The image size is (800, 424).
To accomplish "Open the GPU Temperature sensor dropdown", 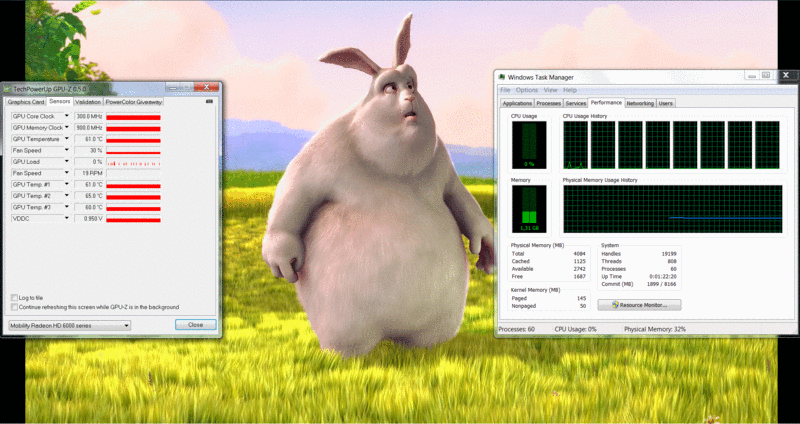I will pos(66,139).
